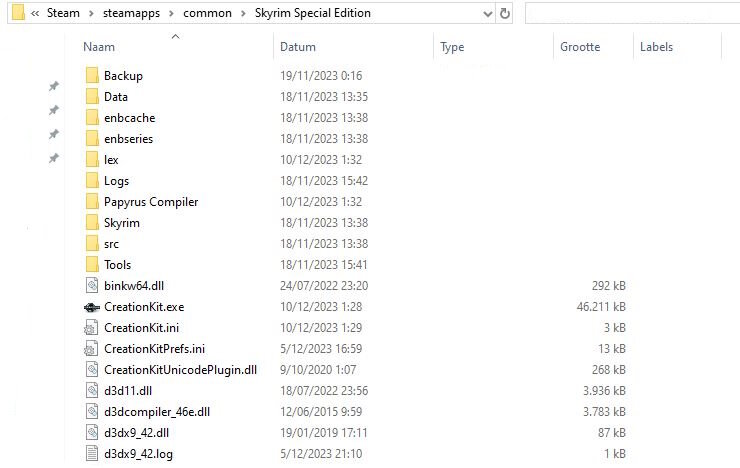
Task: Select the CreationKitPrefs.ini file name
Action: point(154,349)
